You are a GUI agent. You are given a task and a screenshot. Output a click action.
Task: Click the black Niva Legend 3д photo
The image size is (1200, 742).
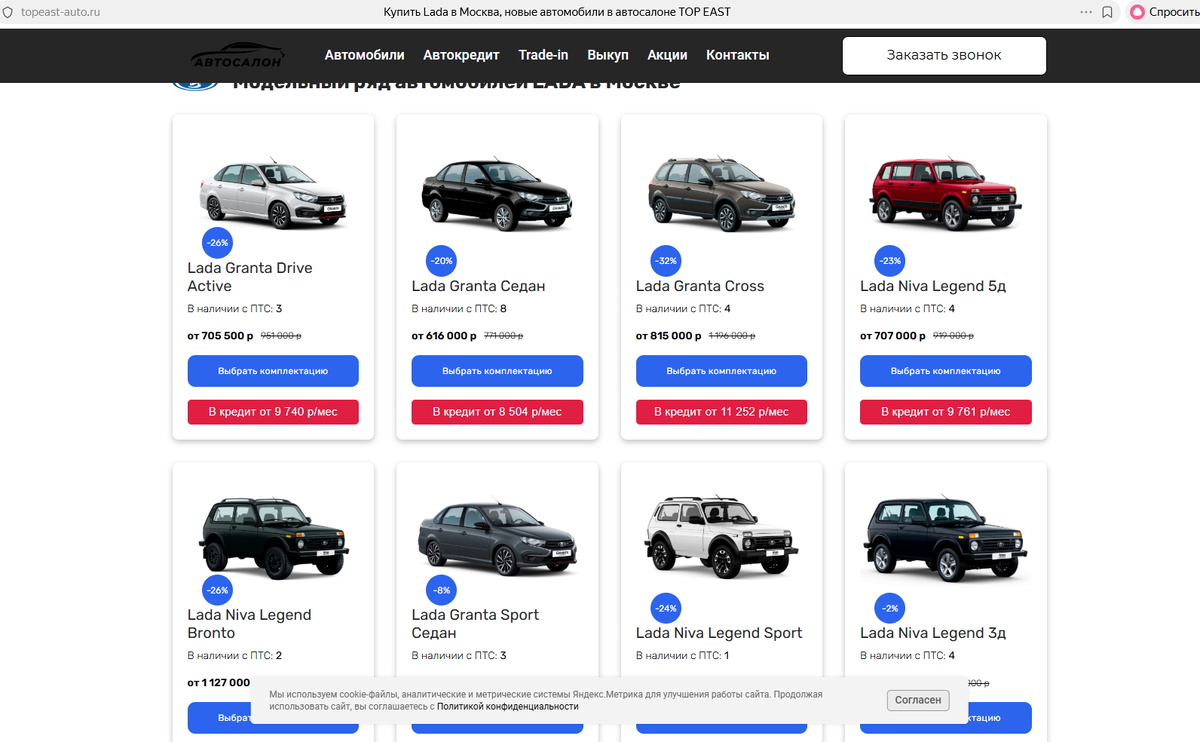click(946, 538)
